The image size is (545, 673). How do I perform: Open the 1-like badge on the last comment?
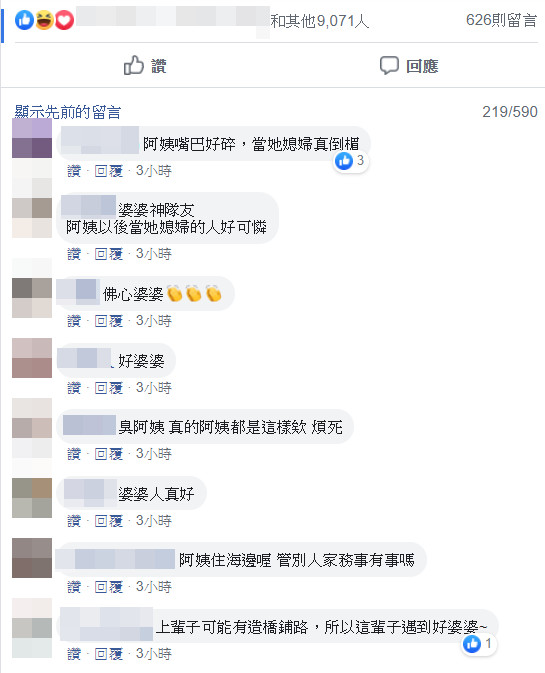point(479,644)
